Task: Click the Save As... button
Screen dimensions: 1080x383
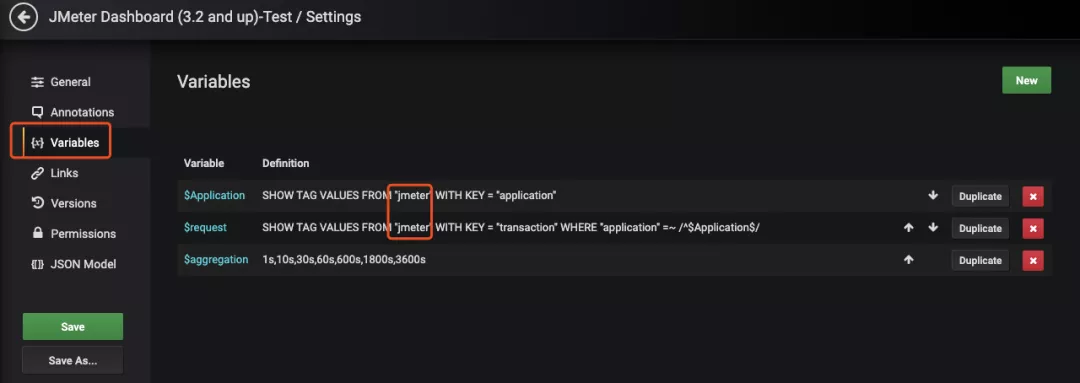Action: (x=72, y=360)
